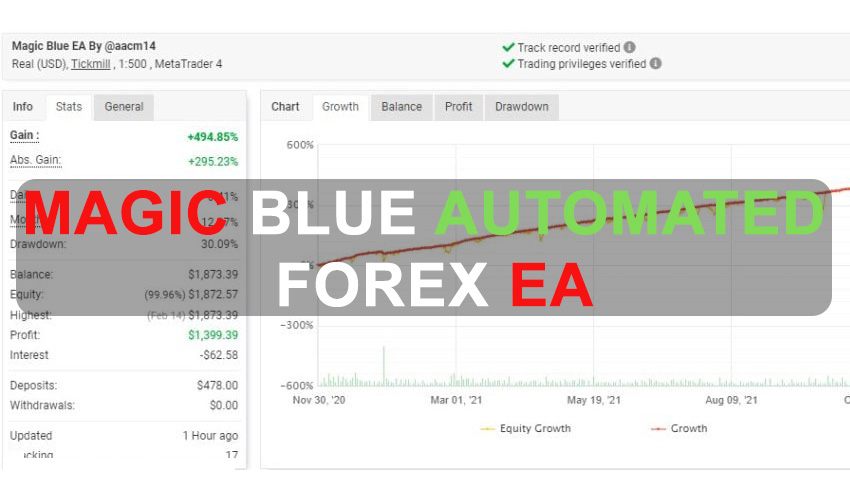Viewport: 850px width, 500px height.
Task: Open the Balance chart tab
Action: [402, 106]
